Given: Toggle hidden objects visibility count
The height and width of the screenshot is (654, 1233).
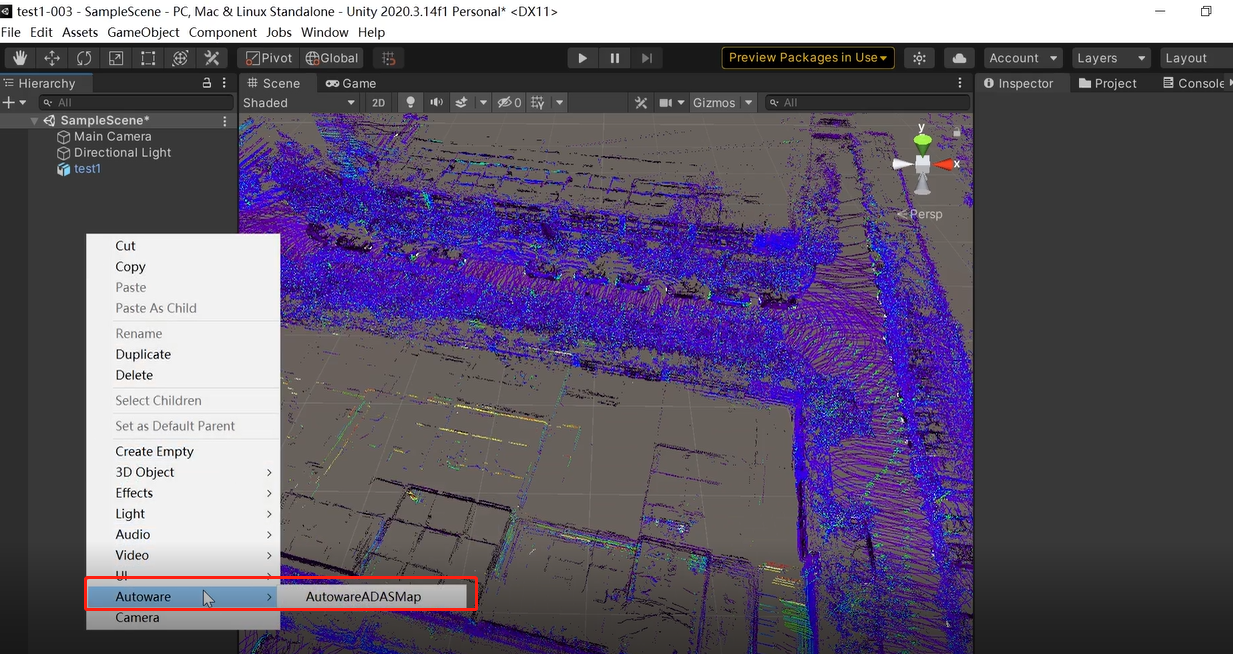Looking at the screenshot, I should point(510,102).
